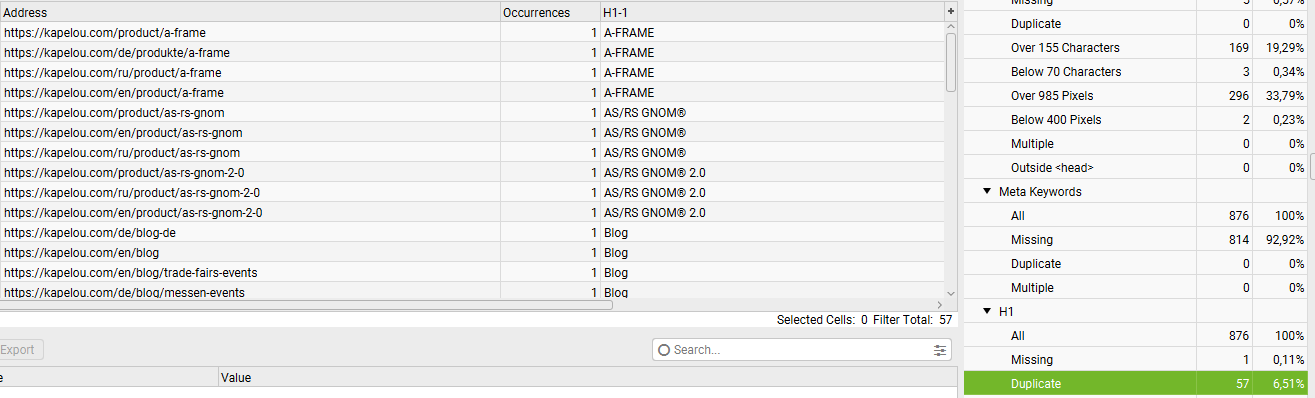Click the horizontal scrollbar under the table

(x=306, y=304)
